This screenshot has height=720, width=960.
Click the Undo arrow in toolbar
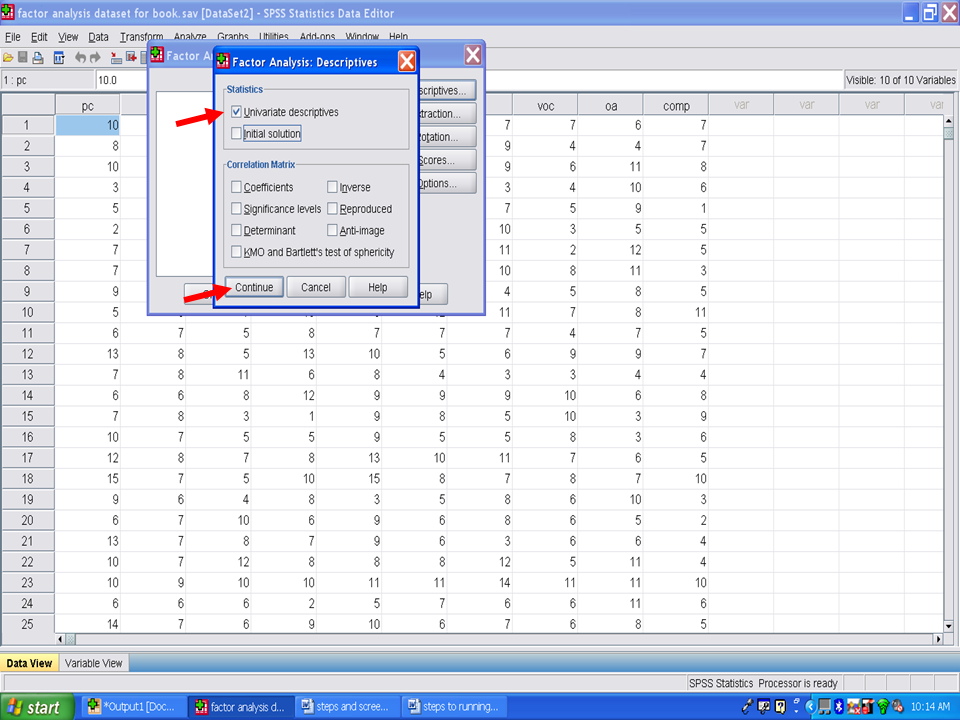pyautogui.click(x=81, y=57)
